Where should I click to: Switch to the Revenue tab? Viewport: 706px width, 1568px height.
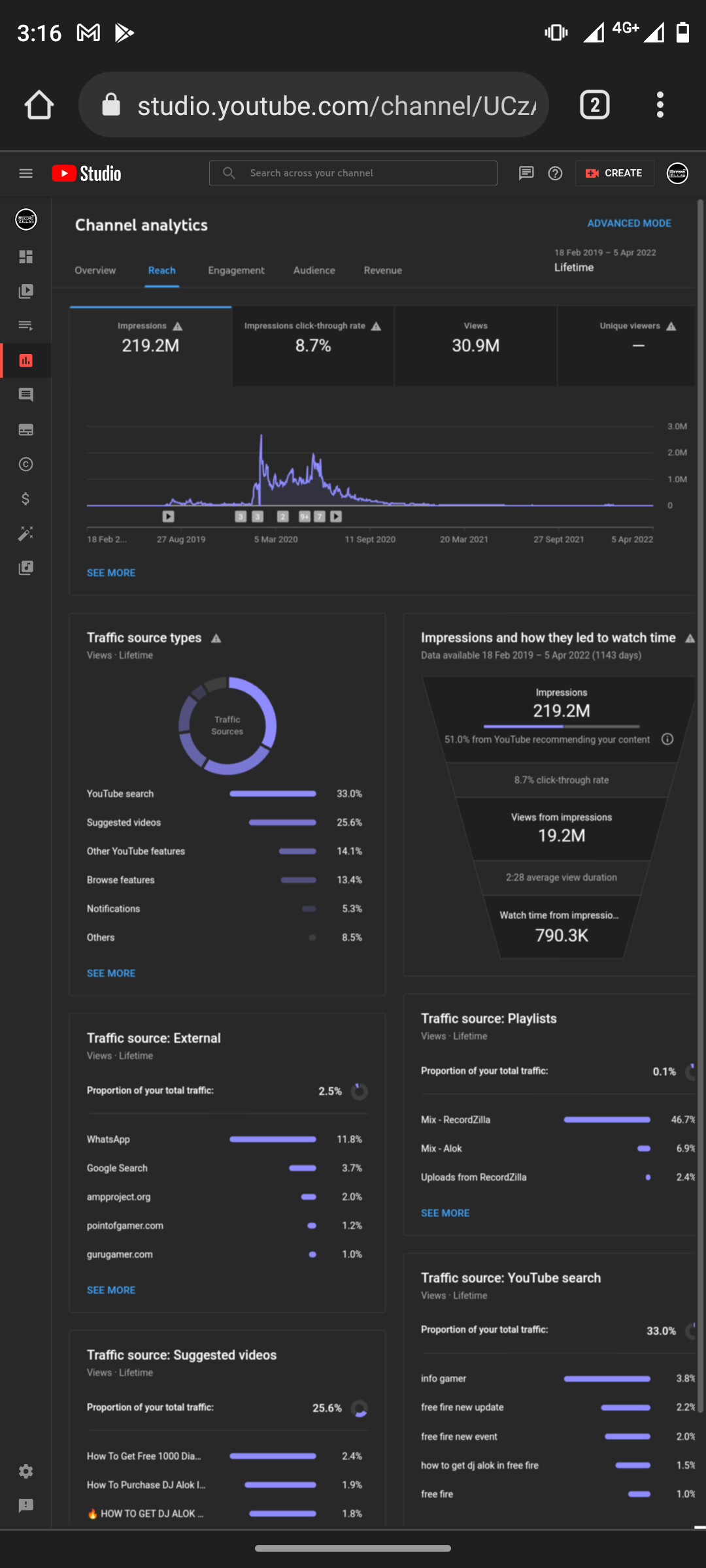click(382, 270)
